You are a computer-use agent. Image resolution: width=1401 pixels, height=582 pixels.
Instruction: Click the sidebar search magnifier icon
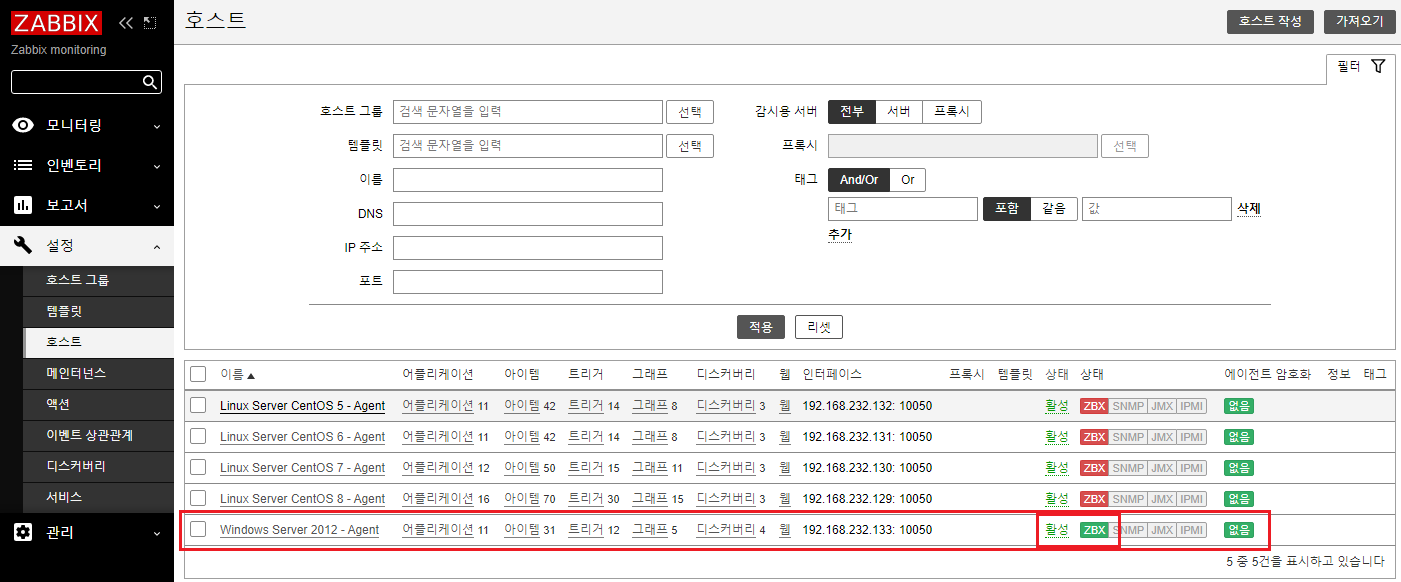click(x=149, y=82)
